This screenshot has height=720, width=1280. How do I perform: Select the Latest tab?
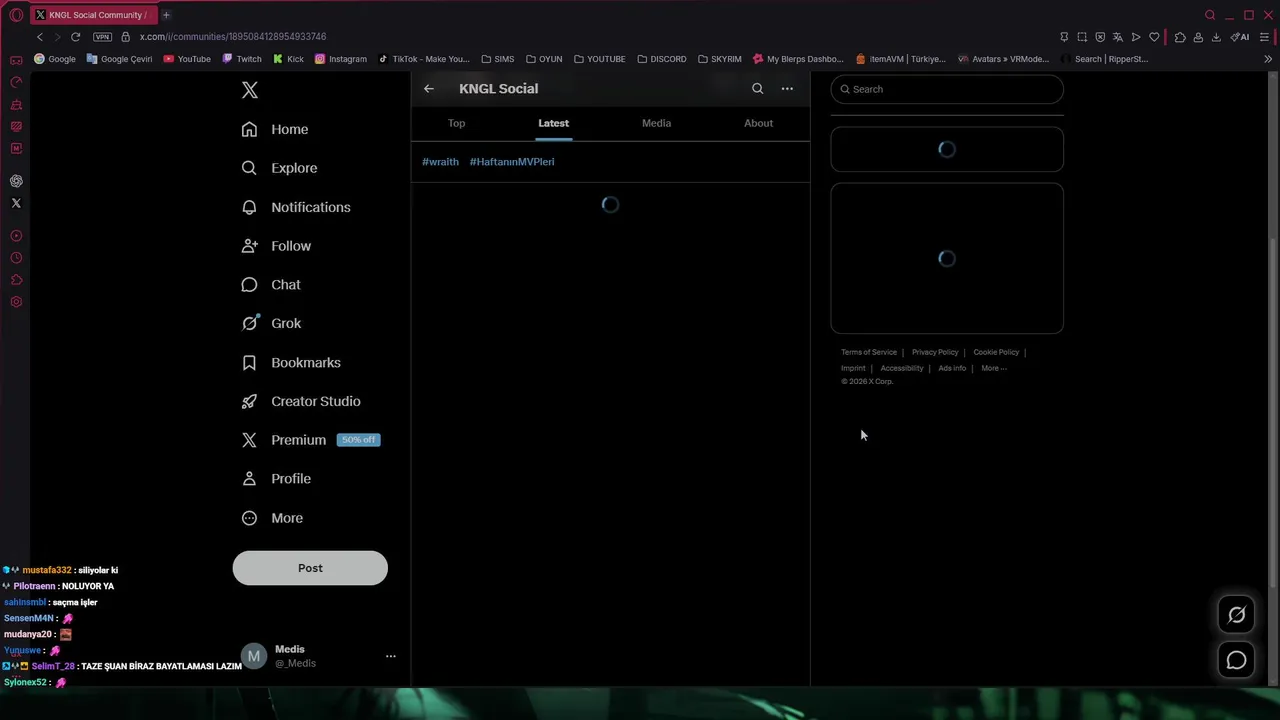(x=553, y=123)
